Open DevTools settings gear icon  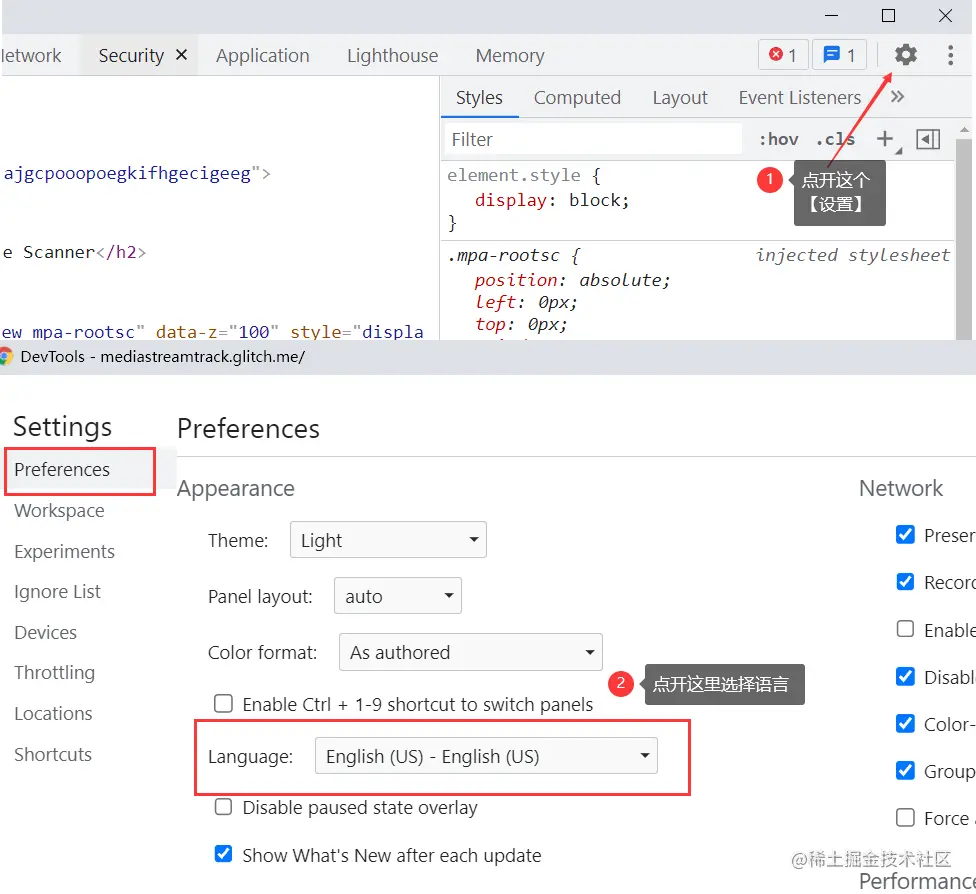(x=906, y=55)
